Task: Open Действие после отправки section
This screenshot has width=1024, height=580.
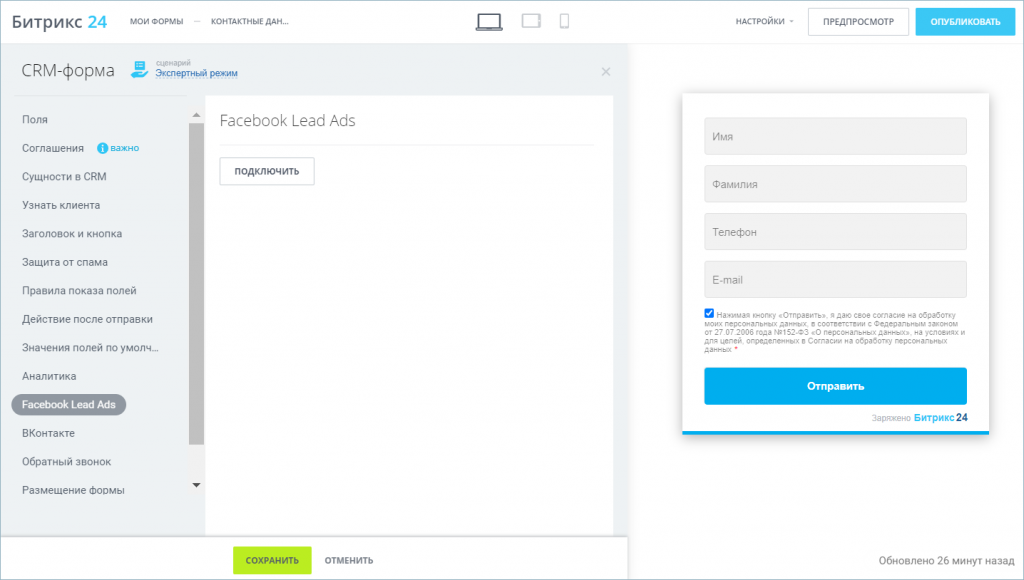Action: [x=88, y=319]
